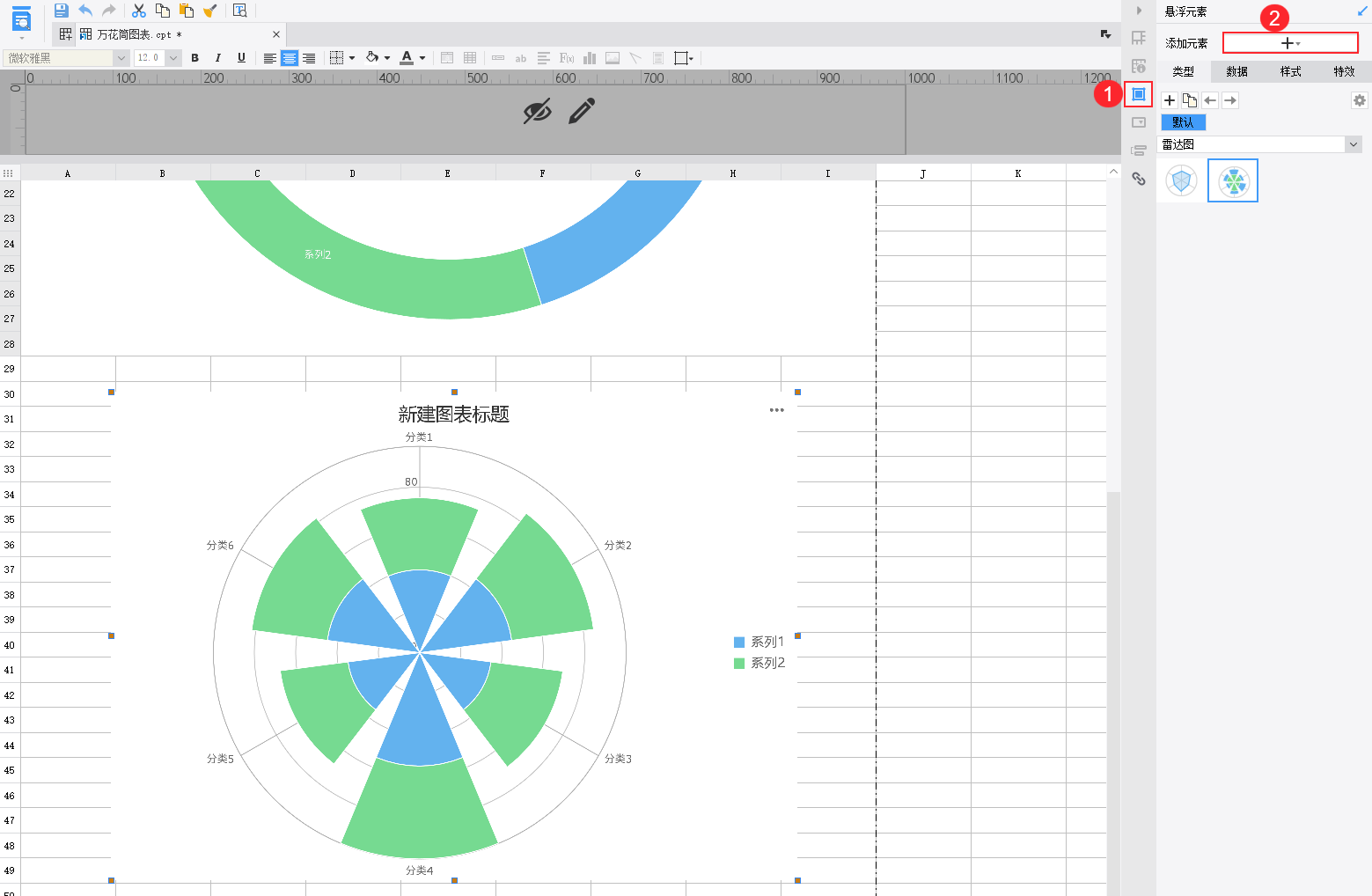The width and height of the screenshot is (1372, 896).
Task: Switch to the 数据 tab
Action: (1237, 71)
